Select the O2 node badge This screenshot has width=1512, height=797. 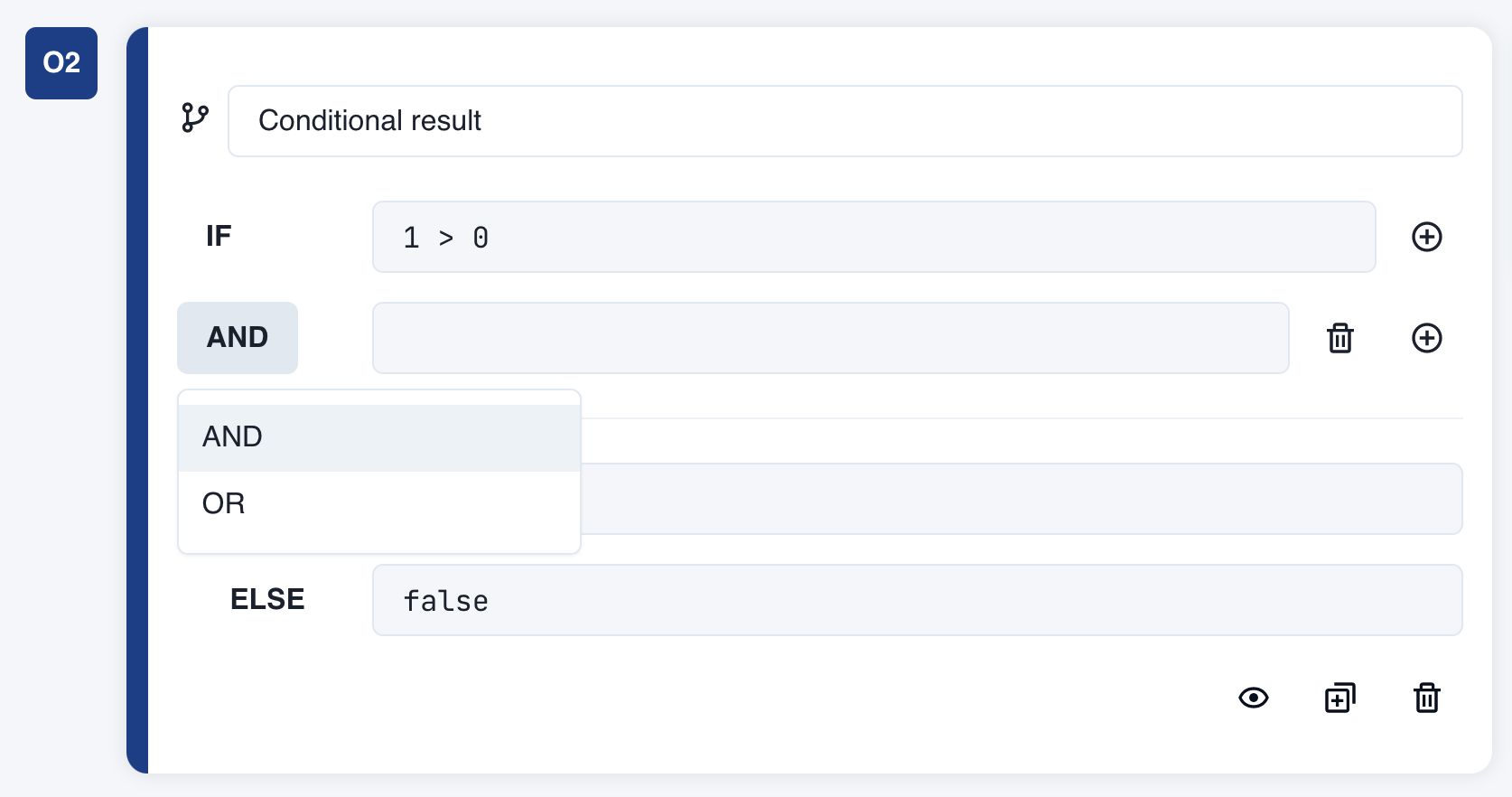61,62
